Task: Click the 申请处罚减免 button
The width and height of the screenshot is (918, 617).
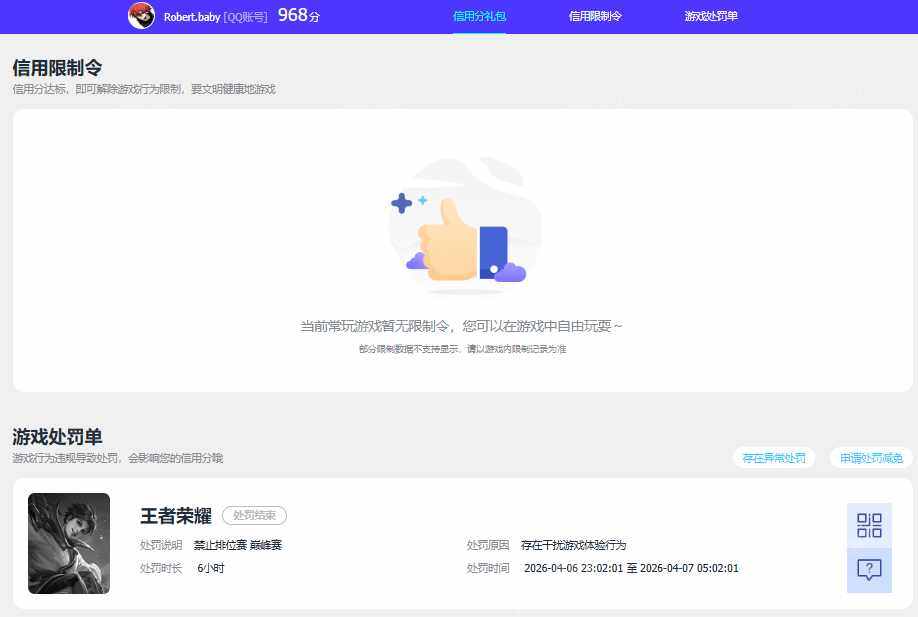Action: pyautogui.click(x=871, y=458)
